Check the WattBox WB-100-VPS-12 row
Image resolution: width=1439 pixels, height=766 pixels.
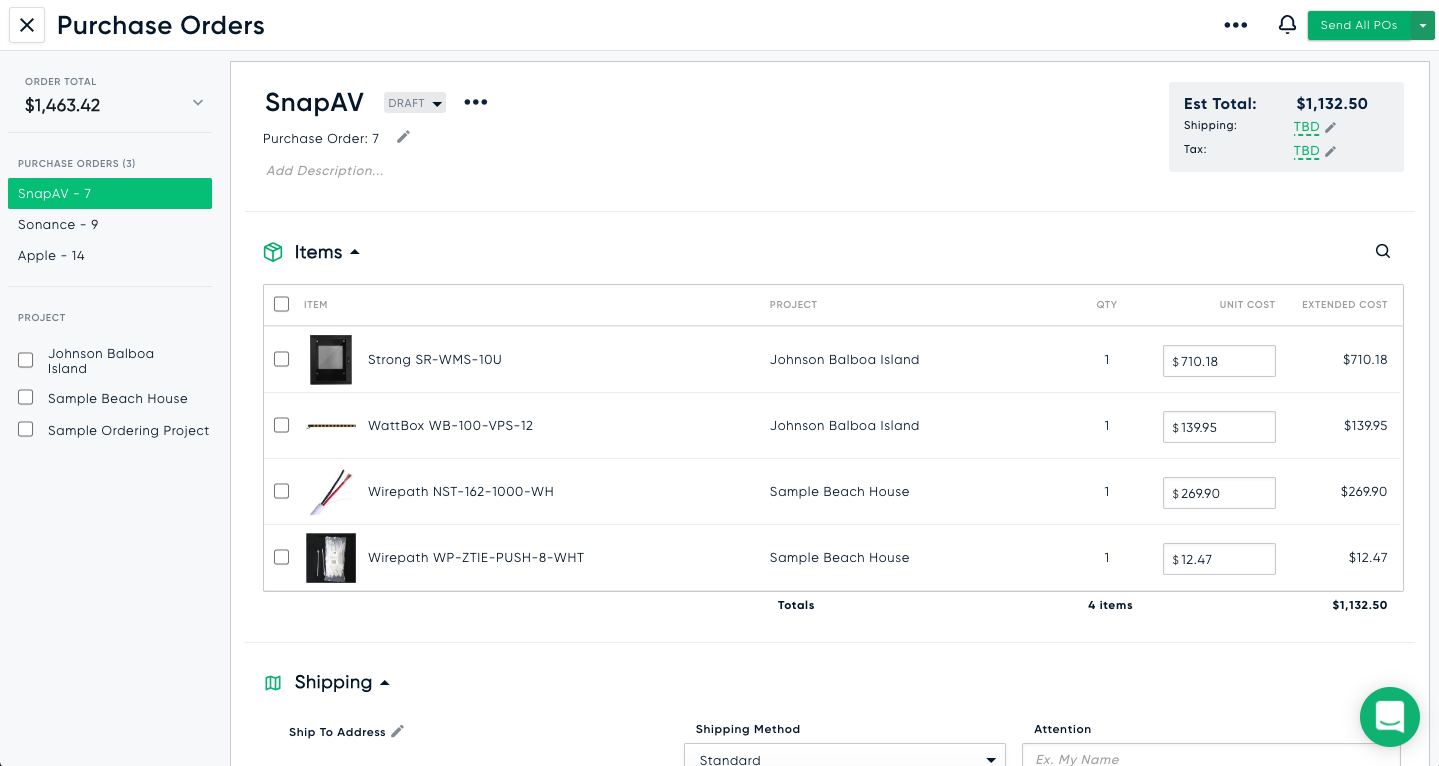tap(282, 425)
